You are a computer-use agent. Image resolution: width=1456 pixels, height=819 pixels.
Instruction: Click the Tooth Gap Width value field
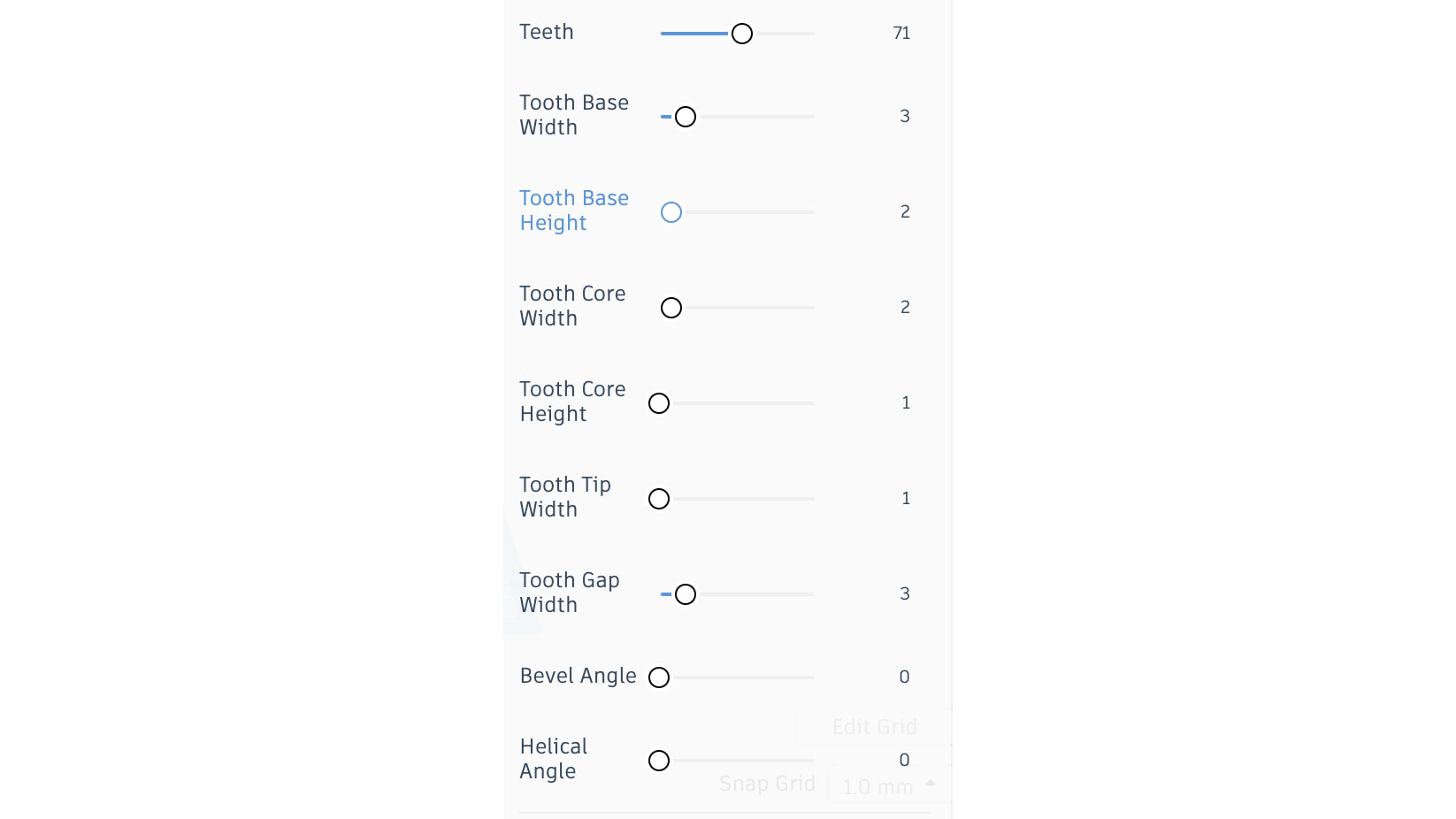coord(904,594)
